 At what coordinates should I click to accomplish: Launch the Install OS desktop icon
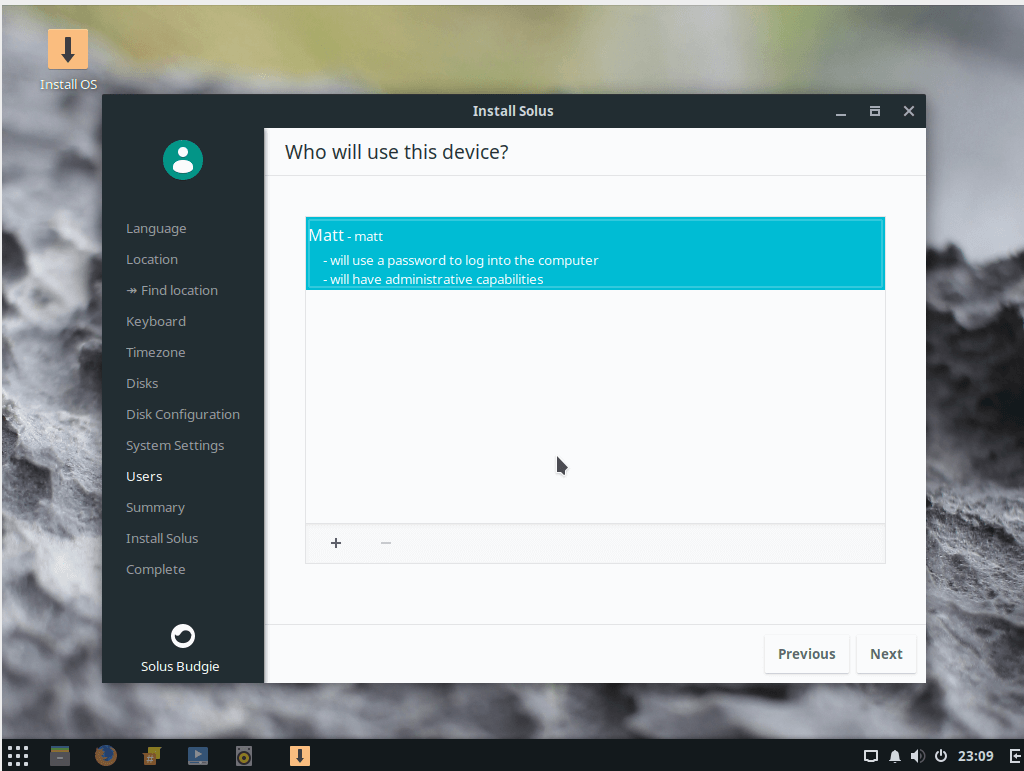[67, 48]
